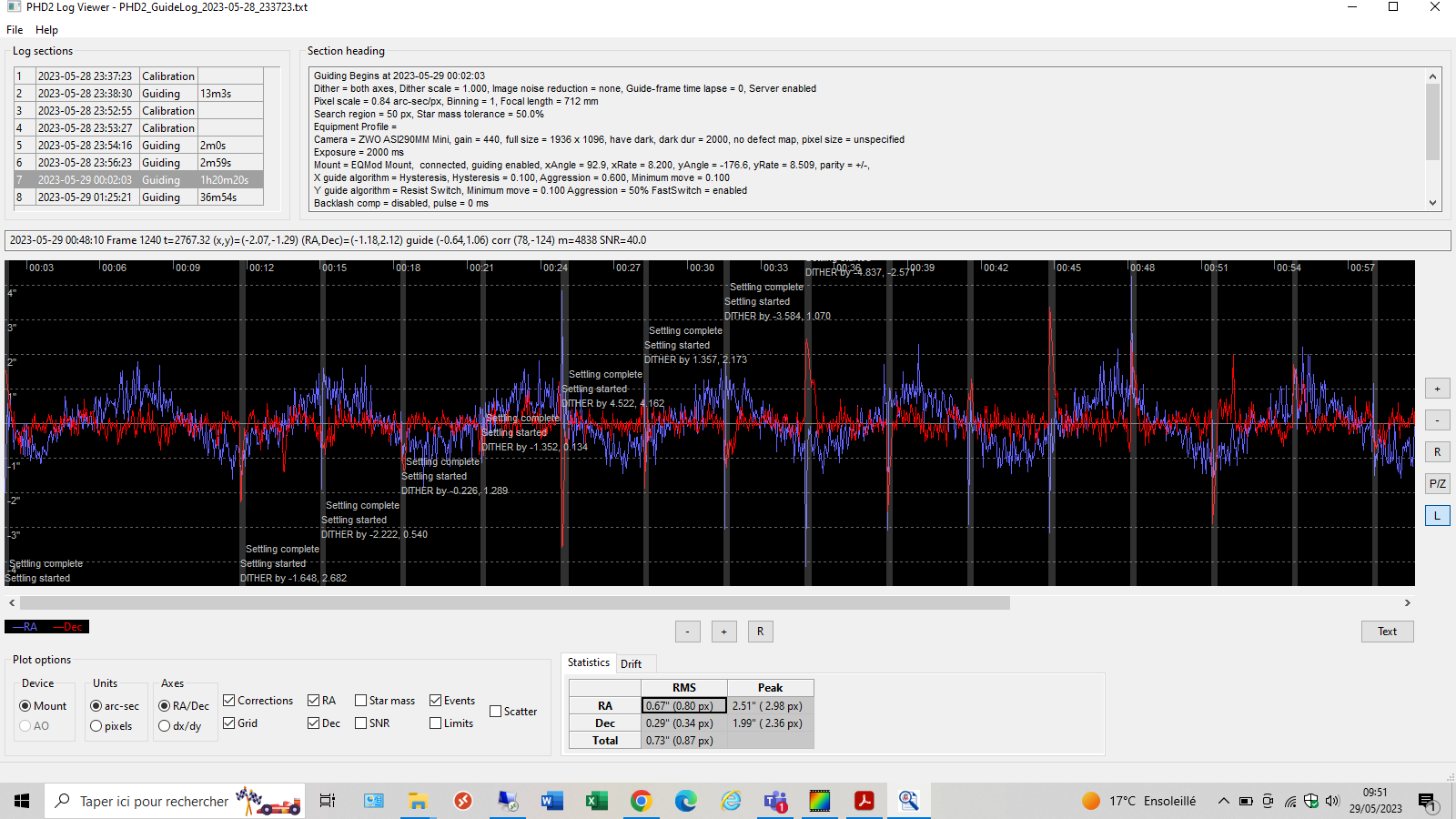1456x819 pixels.
Task: Click the Text button
Action: click(1387, 632)
